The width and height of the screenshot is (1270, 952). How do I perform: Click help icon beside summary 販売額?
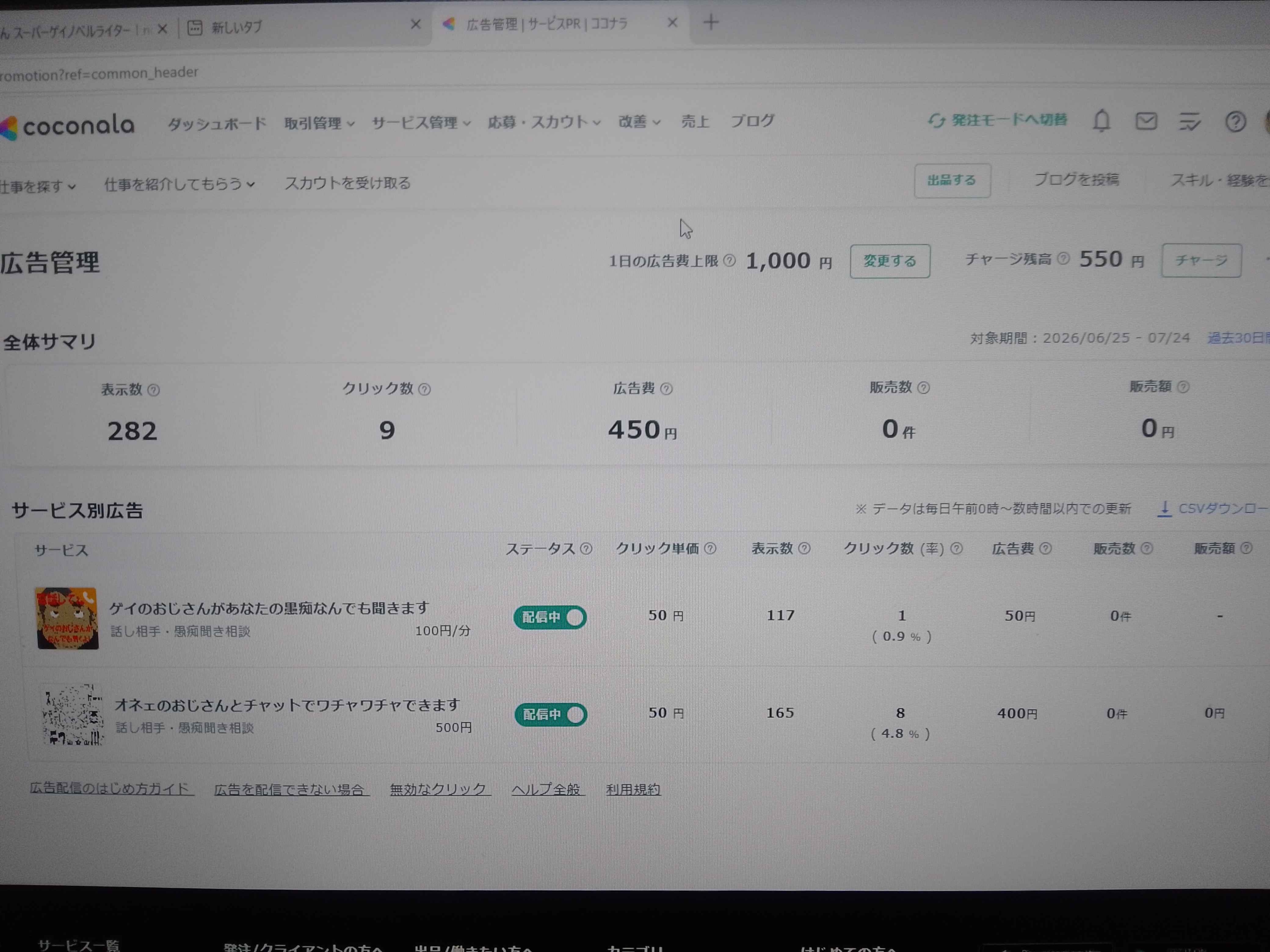click(x=1183, y=387)
